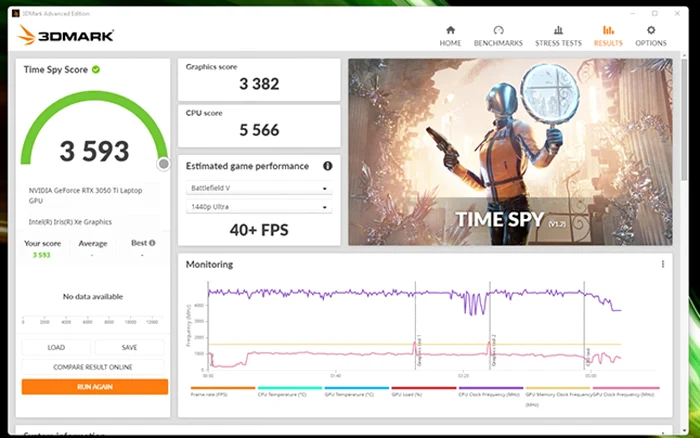
Task: Click the Average column label
Action: pos(93,243)
